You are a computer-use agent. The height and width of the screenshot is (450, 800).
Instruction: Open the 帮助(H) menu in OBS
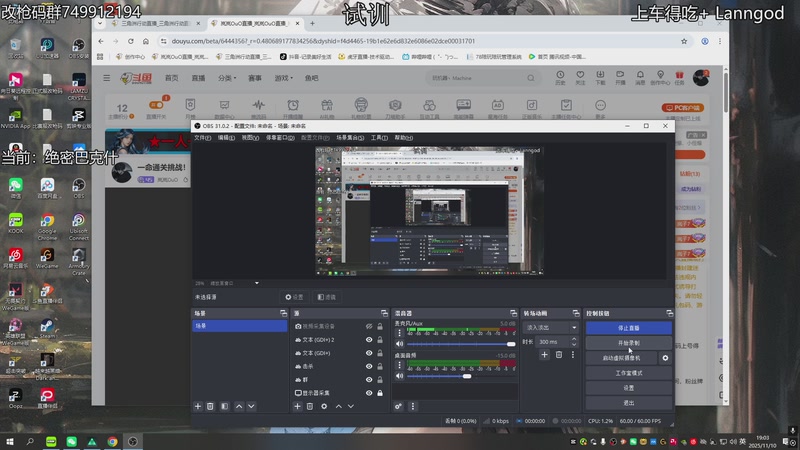(404, 138)
